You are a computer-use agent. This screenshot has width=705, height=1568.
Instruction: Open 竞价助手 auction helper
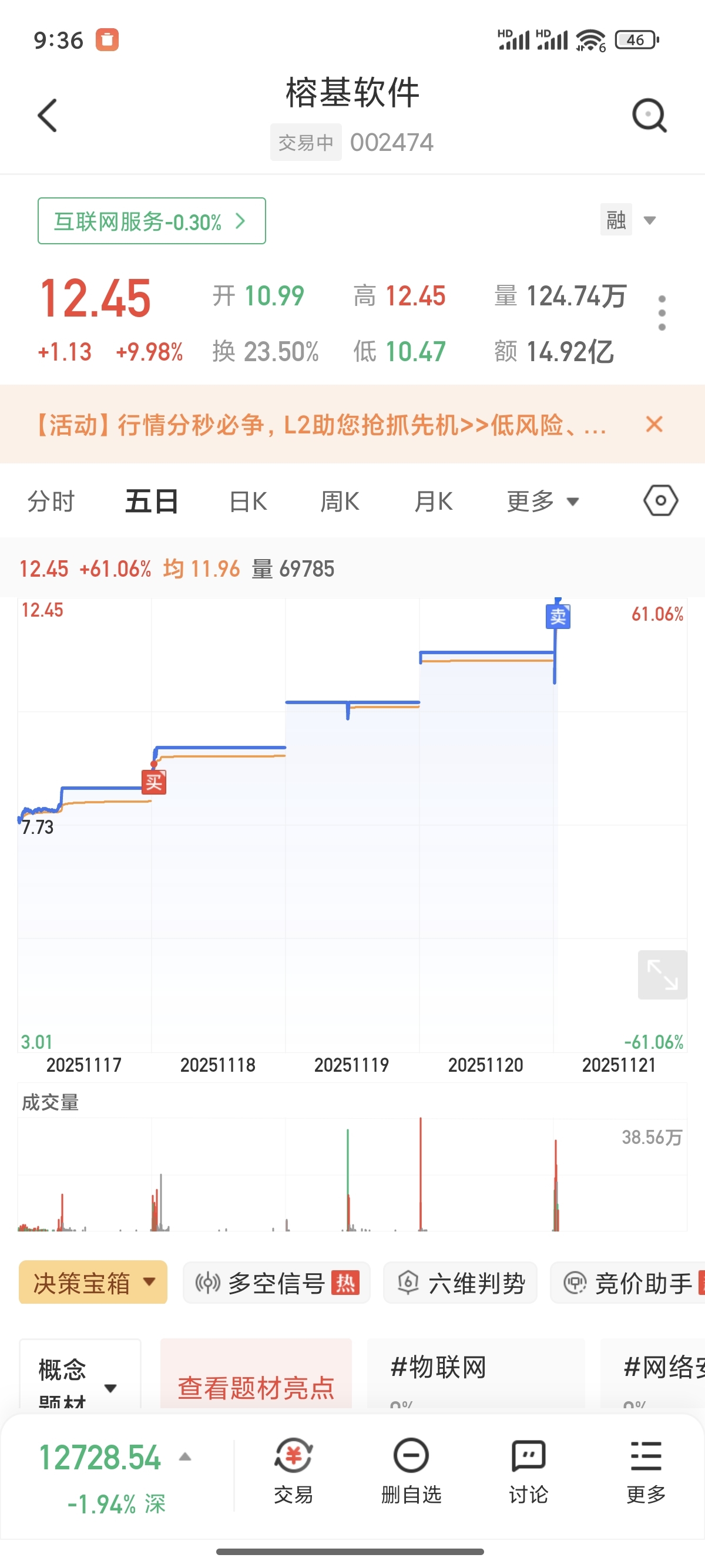point(627,1282)
